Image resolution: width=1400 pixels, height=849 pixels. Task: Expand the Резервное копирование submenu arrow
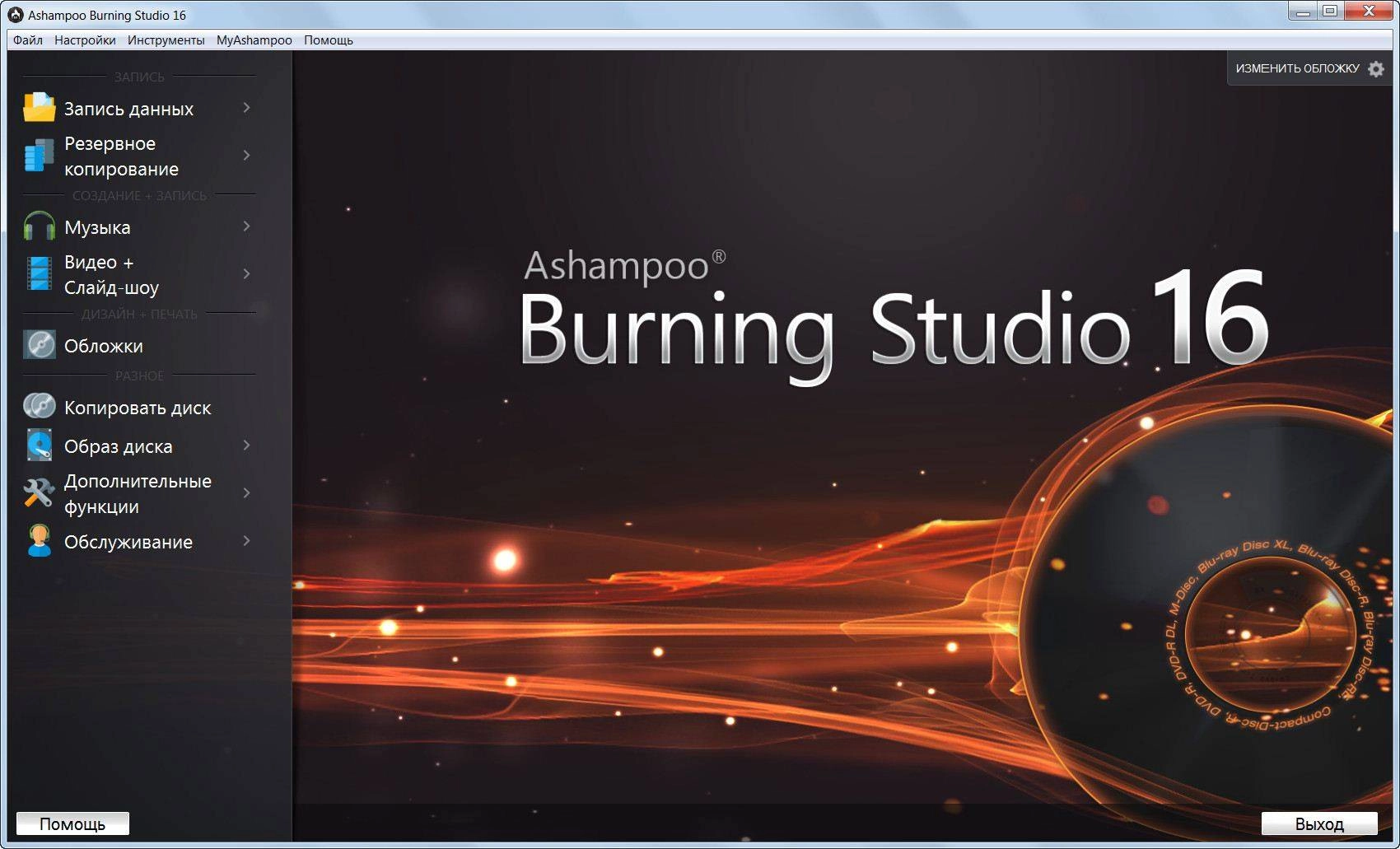pyautogui.click(x=246, y=156)
